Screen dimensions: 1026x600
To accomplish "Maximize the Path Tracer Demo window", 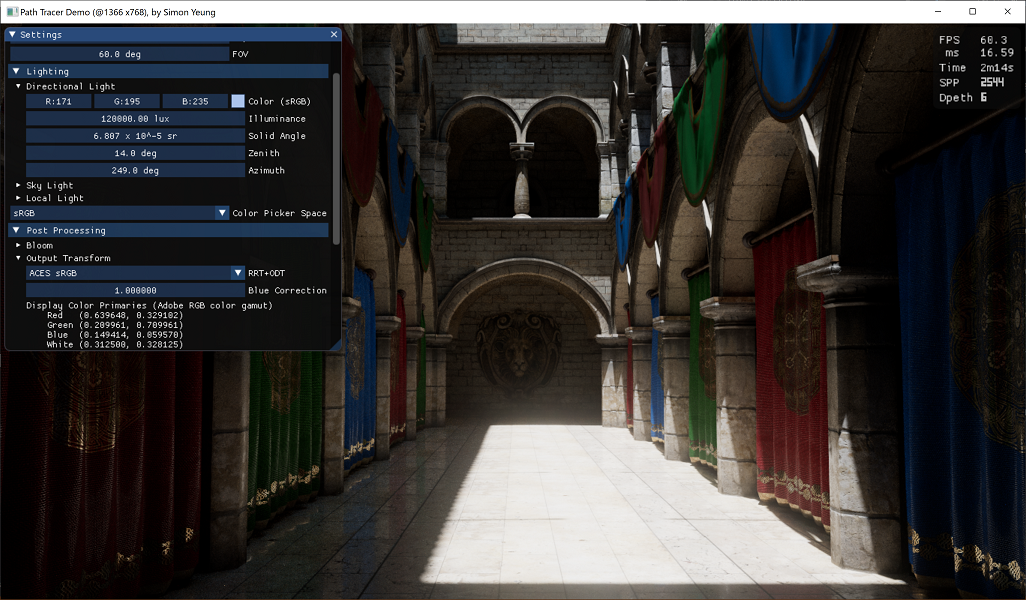I will click(972, 12).
